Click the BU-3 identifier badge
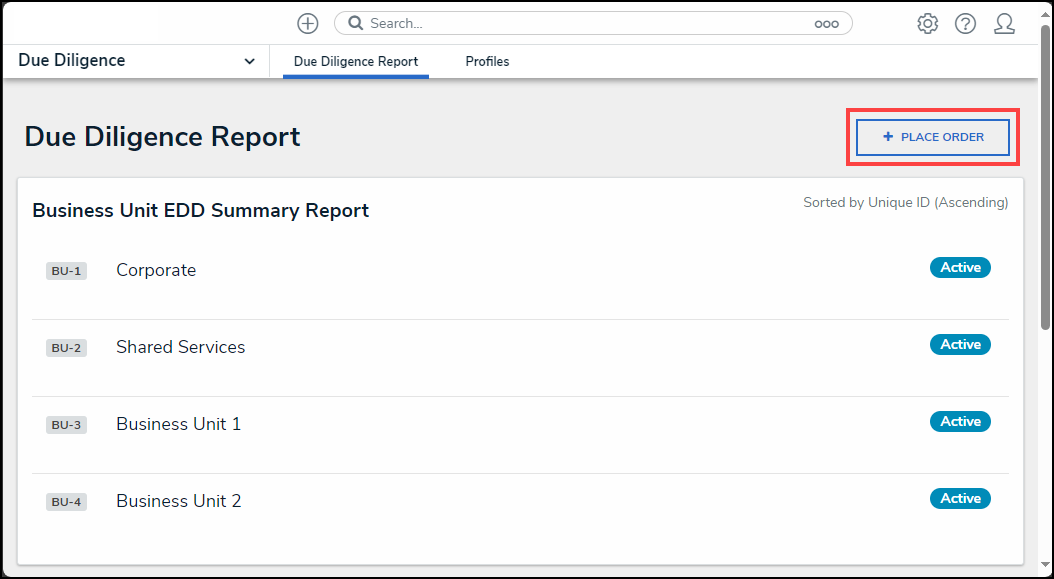 point(66,425)
